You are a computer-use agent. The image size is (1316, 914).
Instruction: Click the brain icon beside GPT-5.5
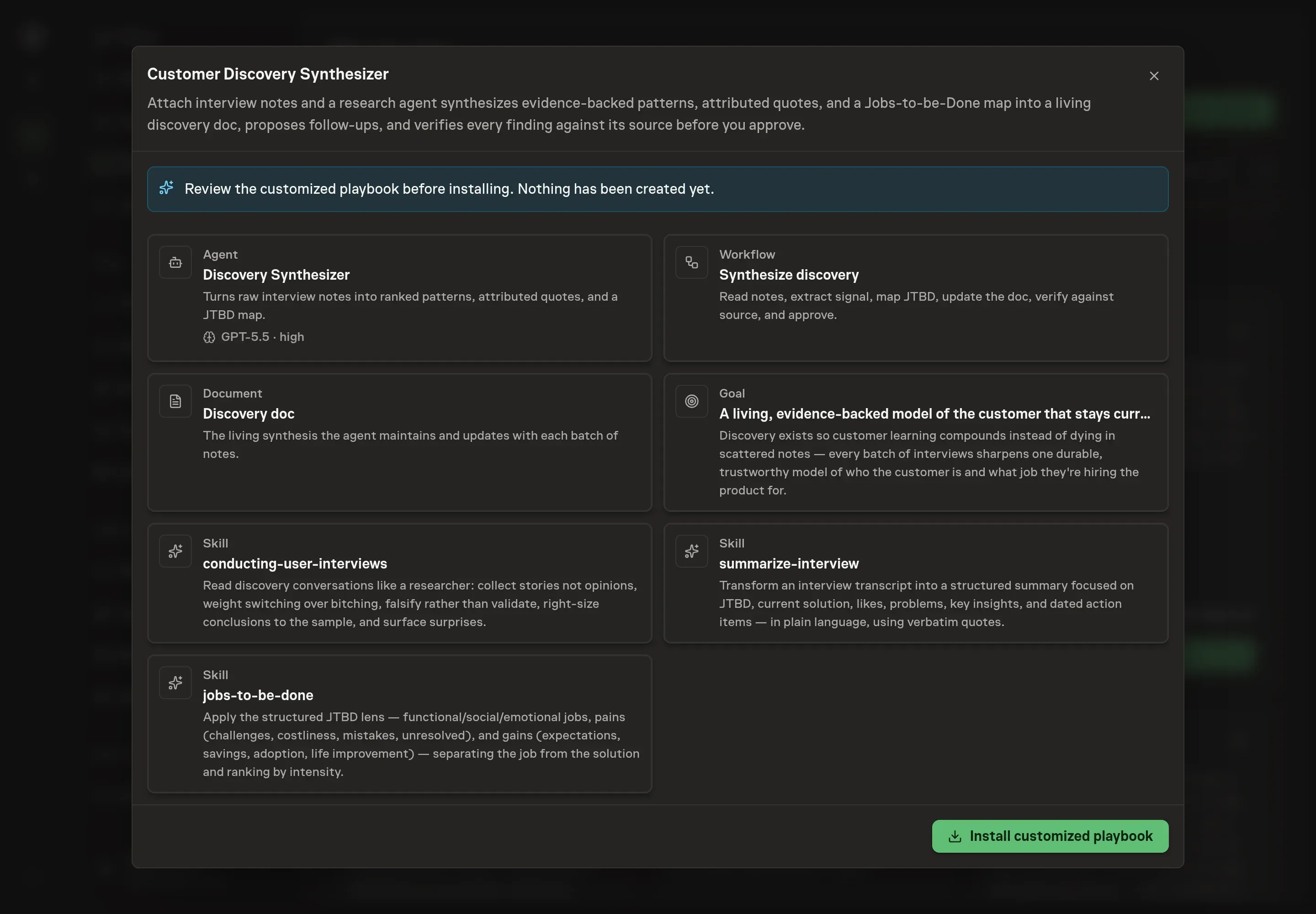click(x=209, y=337)
